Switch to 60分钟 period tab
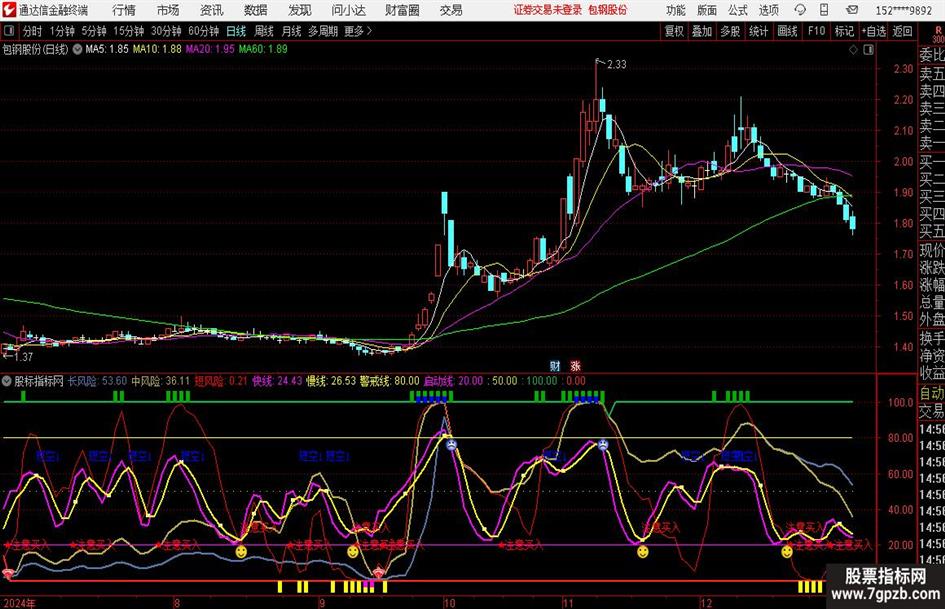The width and height of the screenshot is (945, 609). coord(204,31)
